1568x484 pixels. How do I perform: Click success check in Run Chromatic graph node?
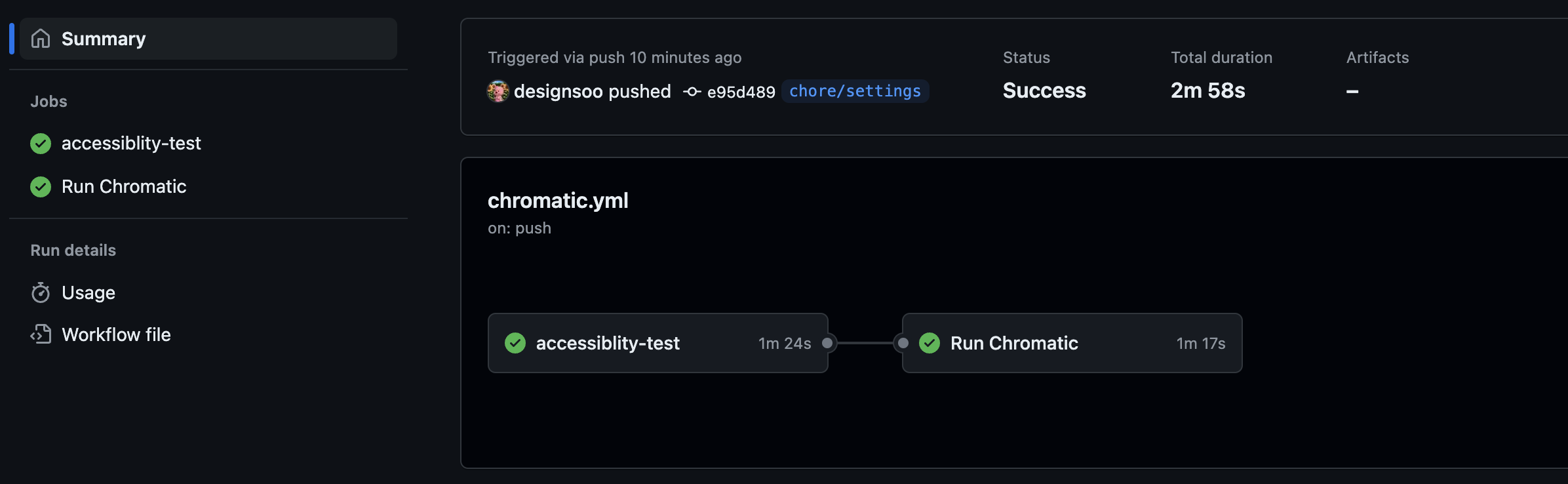click(x=930, y=343)
